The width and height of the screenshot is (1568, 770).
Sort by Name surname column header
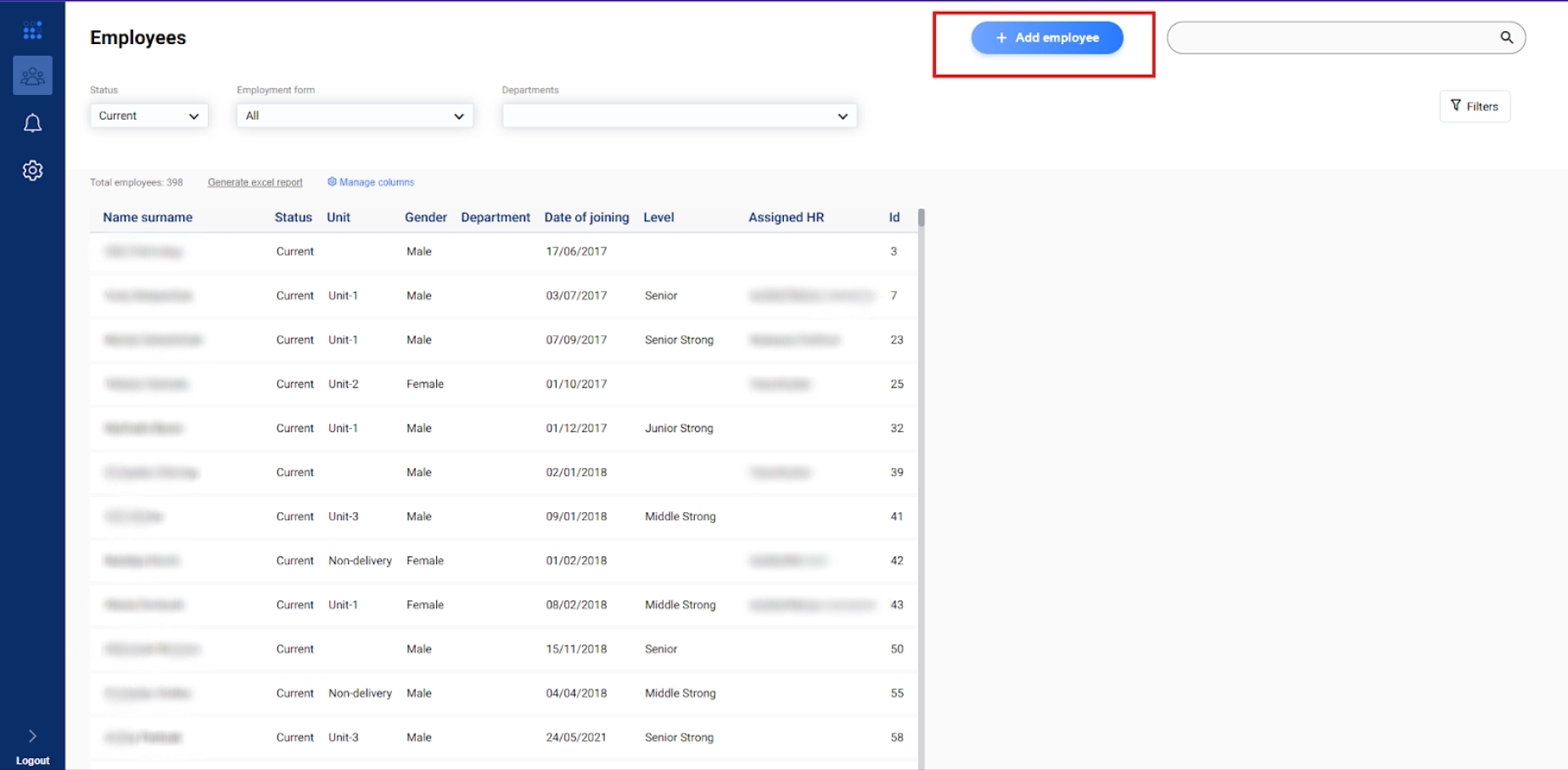coord(148,218)
